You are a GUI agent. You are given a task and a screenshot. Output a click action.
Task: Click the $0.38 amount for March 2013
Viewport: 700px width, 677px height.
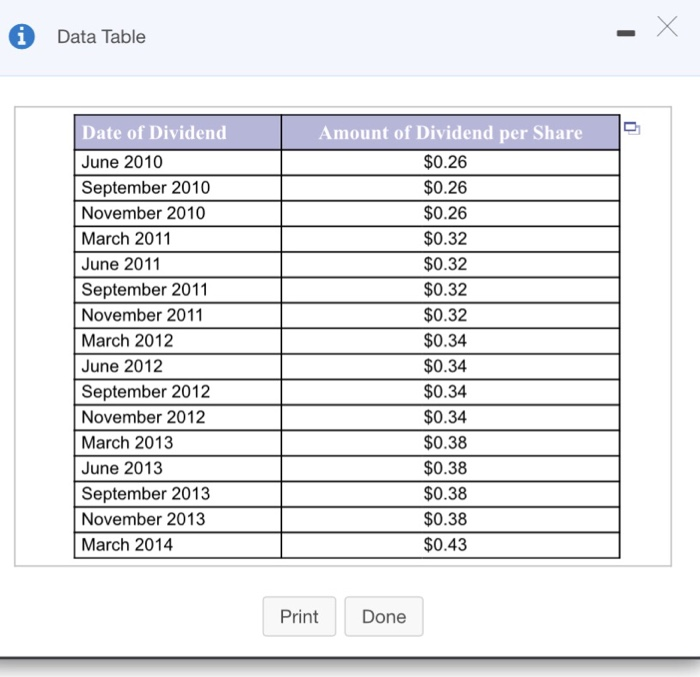(x=450, y=443)
